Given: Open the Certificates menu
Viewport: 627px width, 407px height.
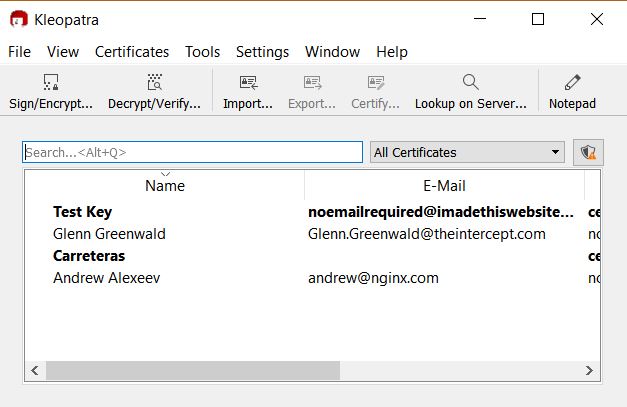Looking at the screenshot, I should click(132, 52).
